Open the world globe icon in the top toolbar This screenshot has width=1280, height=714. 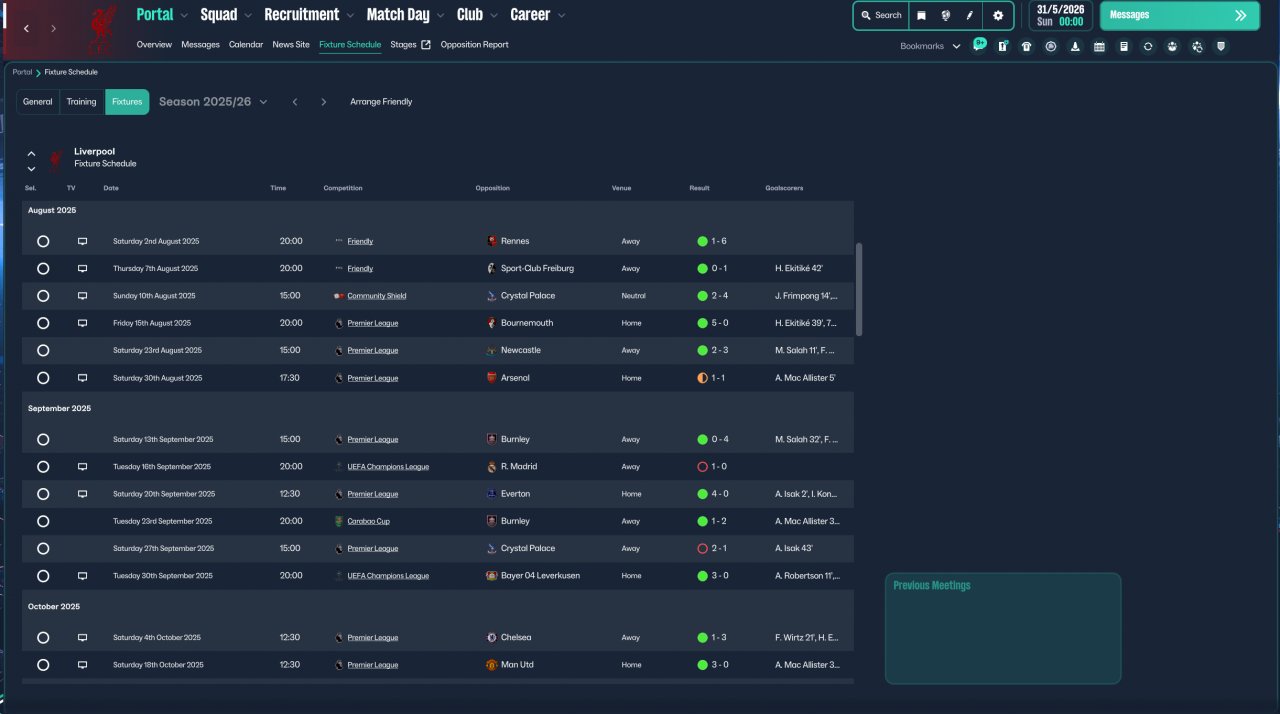pos(945,16)
